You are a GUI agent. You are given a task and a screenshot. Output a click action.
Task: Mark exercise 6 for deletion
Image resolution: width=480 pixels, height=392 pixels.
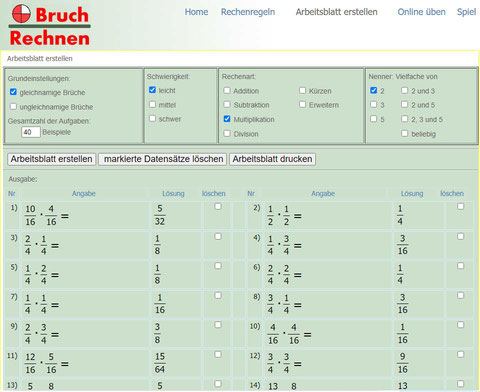(460, 266)
